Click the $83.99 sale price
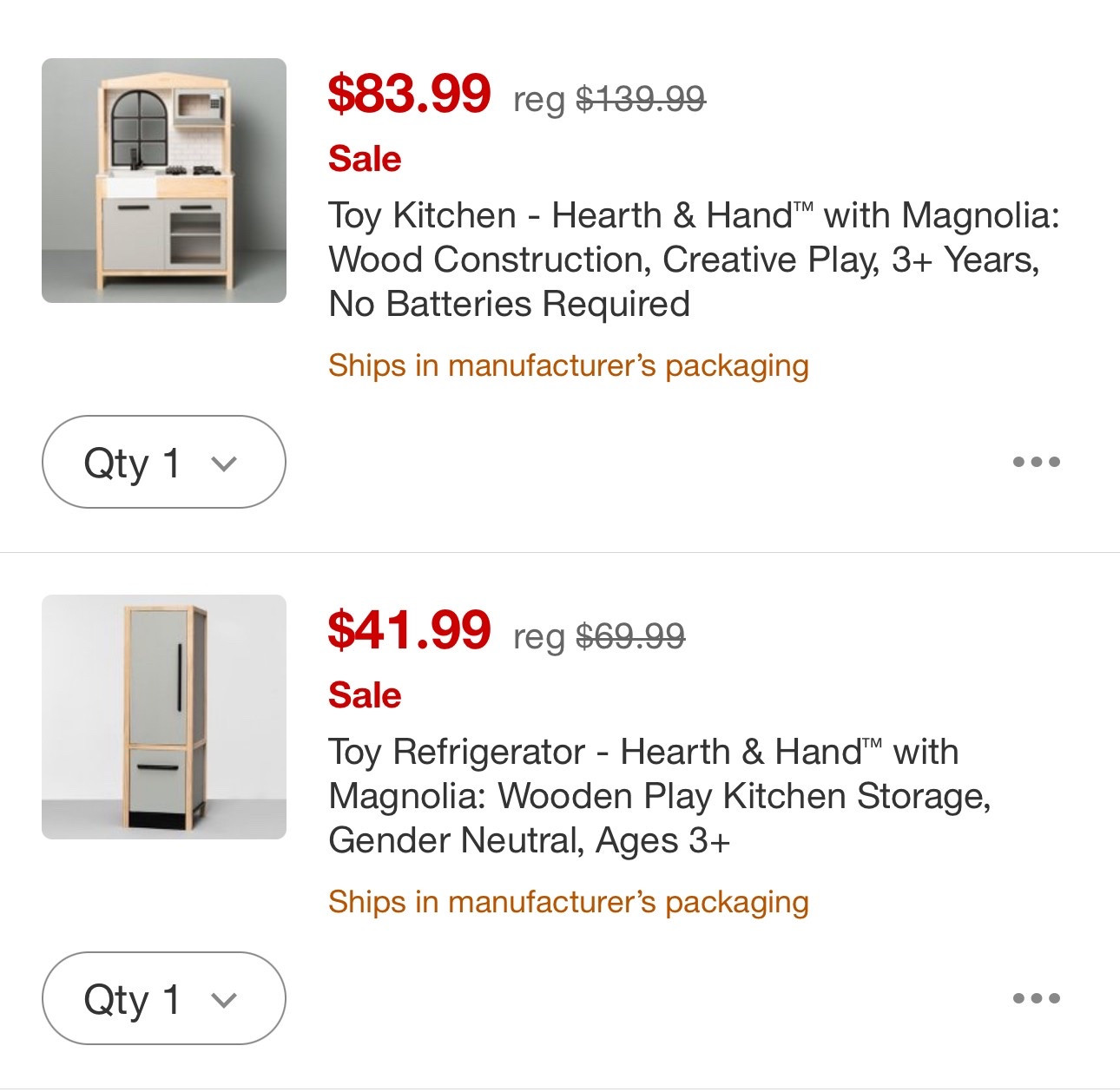The width and height of the screenshot is (1120, 1092). 409,94
